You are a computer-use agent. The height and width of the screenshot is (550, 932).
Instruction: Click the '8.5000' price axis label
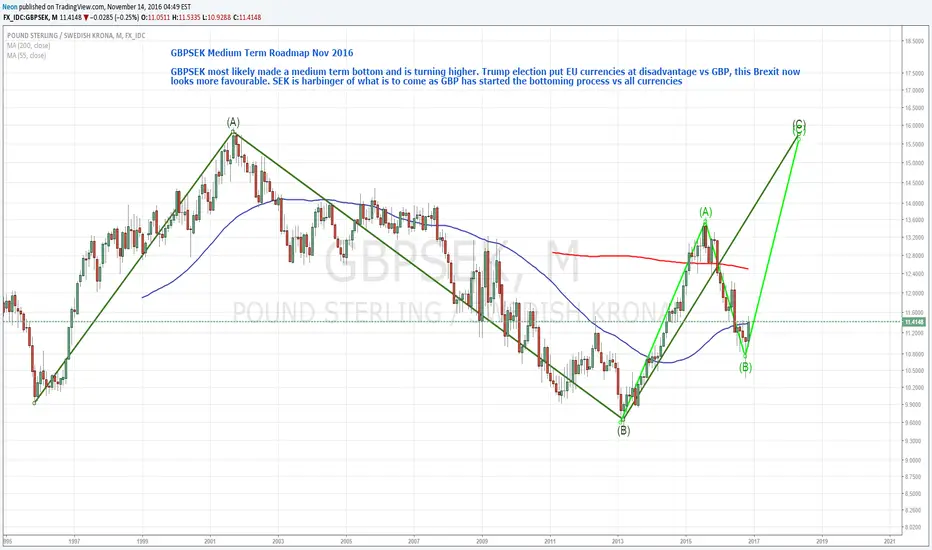914,494
